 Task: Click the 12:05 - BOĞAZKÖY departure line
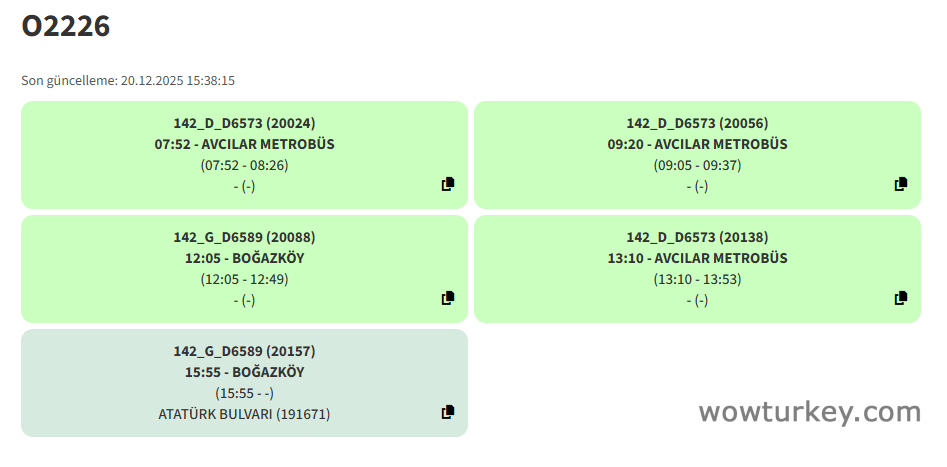point(244,258)
